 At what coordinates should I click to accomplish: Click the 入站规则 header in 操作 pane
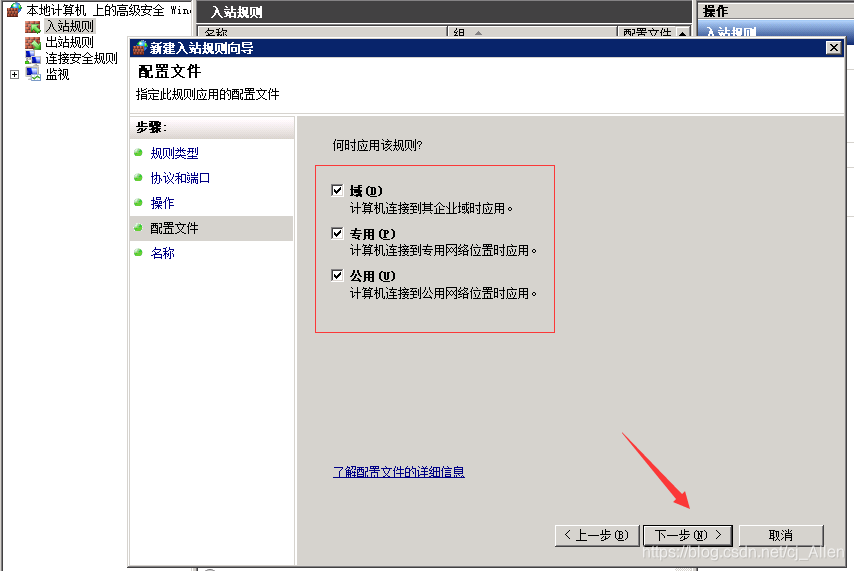point(776,32)
